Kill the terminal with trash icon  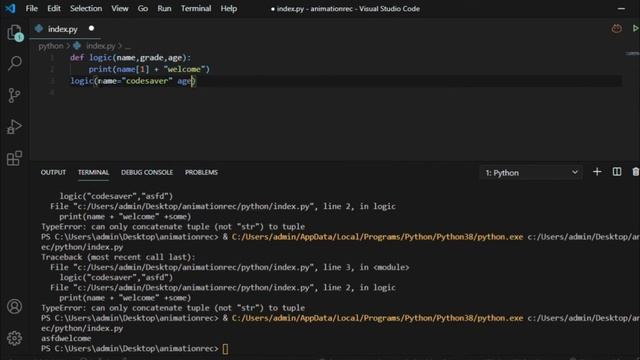tap(636, 172)
